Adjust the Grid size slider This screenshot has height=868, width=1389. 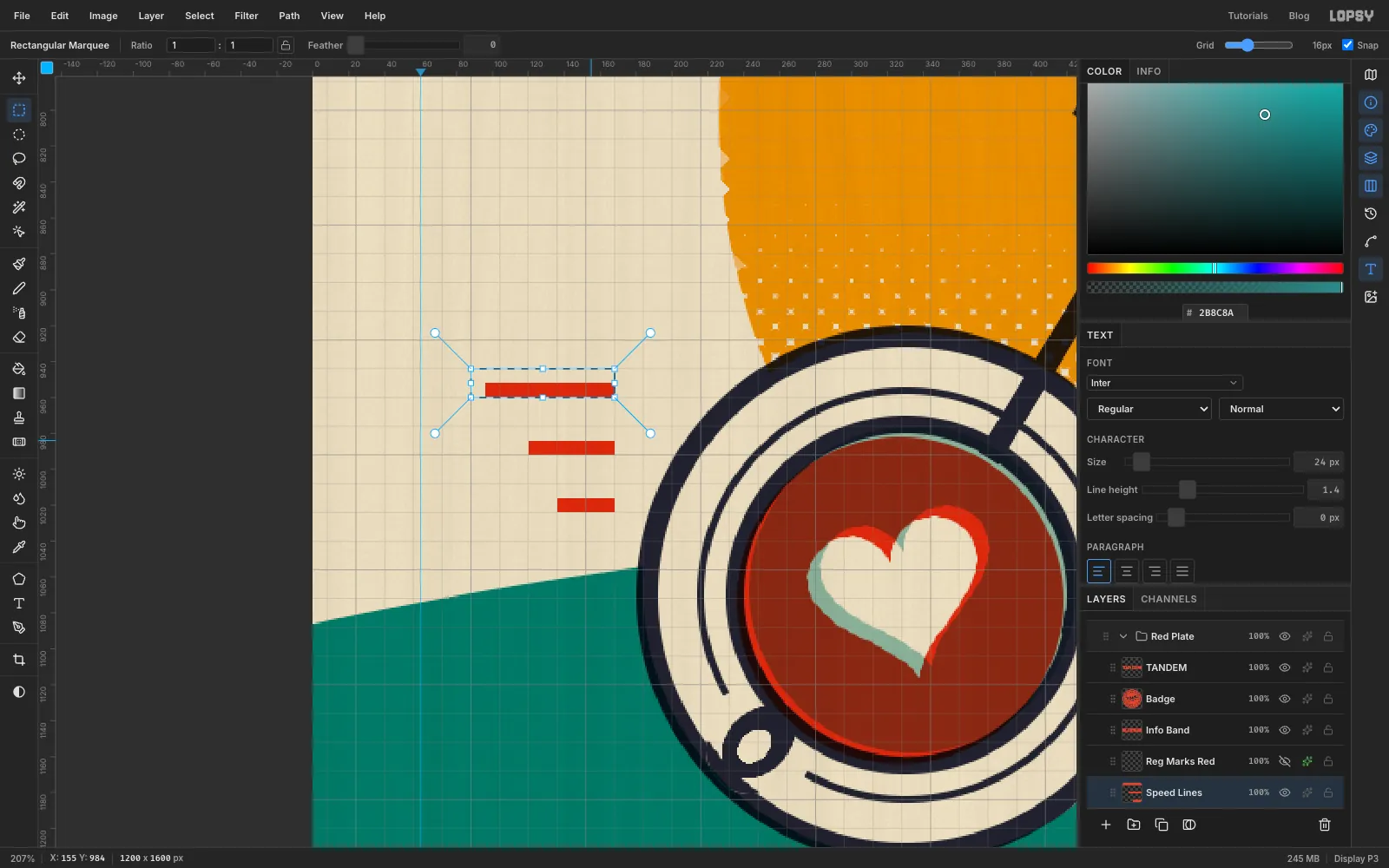coord(1258,45)
